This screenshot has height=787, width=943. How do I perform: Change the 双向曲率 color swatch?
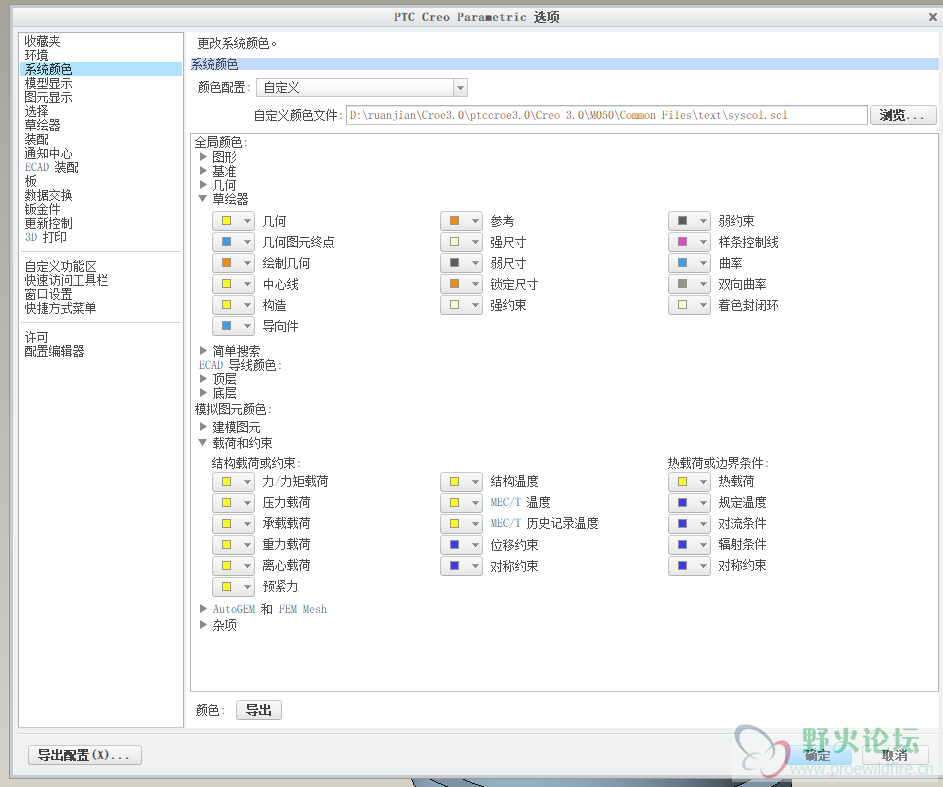point(689,284)
